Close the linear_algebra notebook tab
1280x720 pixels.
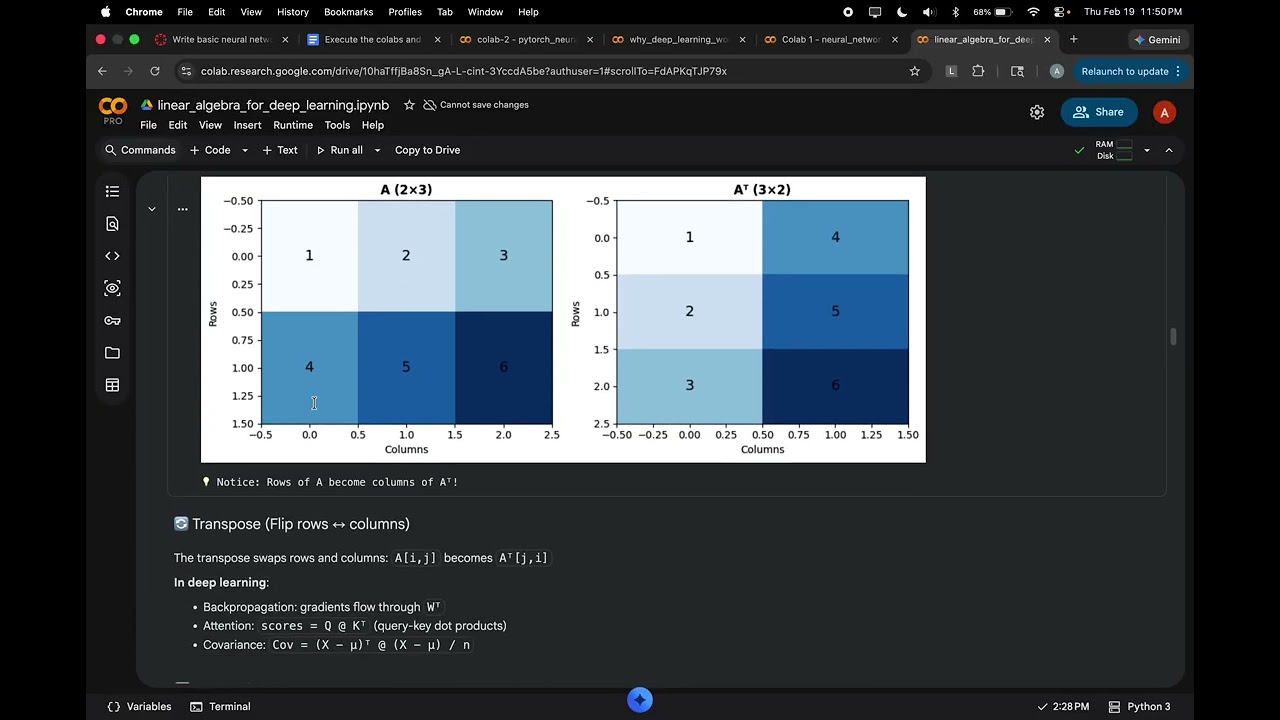click(x=1047, y=39)
